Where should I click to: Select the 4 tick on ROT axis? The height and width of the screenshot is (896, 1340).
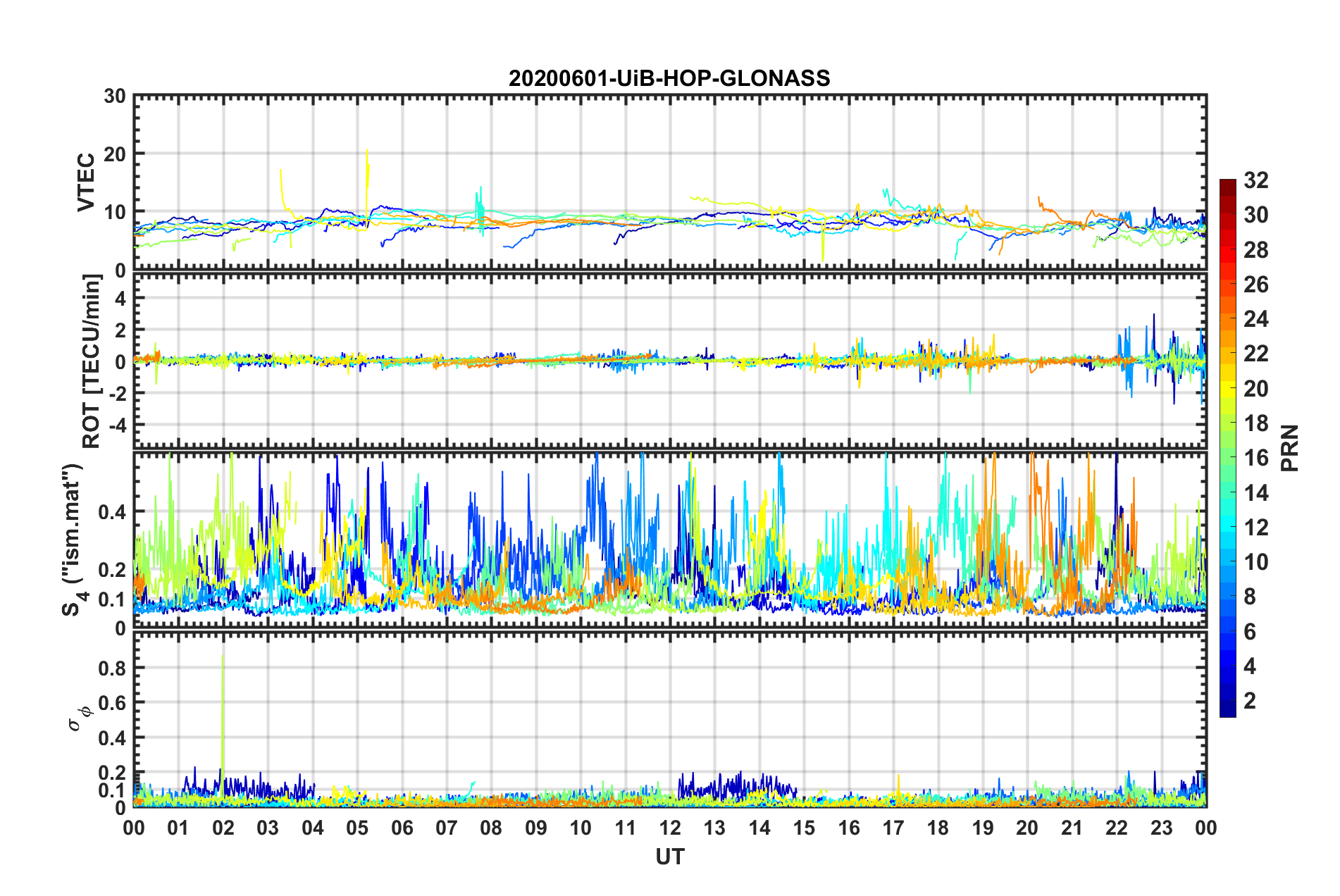[120, 298]
